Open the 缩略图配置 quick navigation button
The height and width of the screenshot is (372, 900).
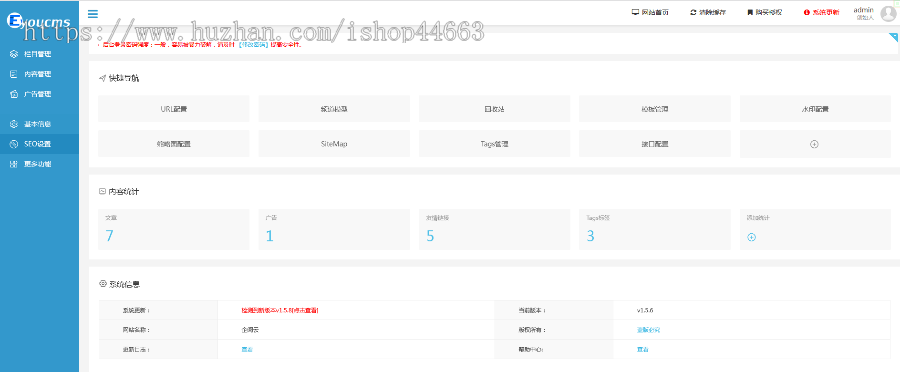(x=174, y=144)
